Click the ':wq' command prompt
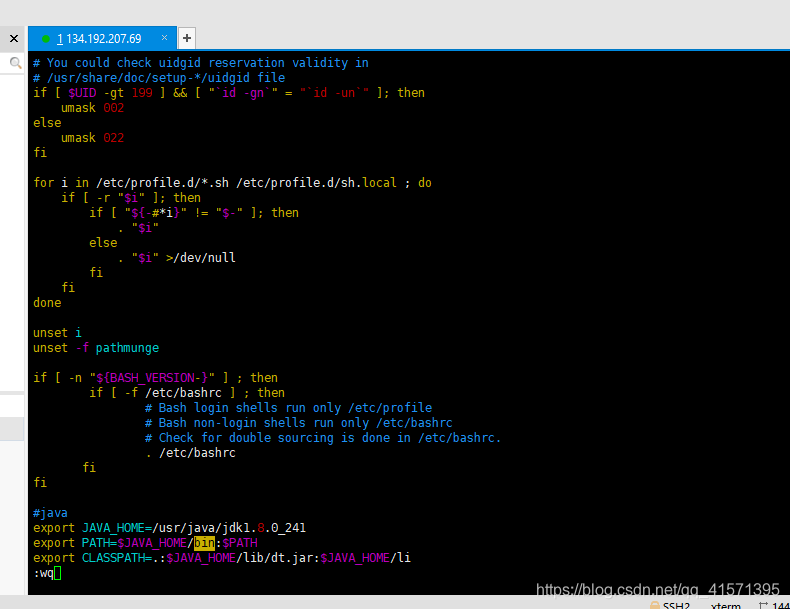The height and width of the screenshot is (609, 790). pos(46,573)
